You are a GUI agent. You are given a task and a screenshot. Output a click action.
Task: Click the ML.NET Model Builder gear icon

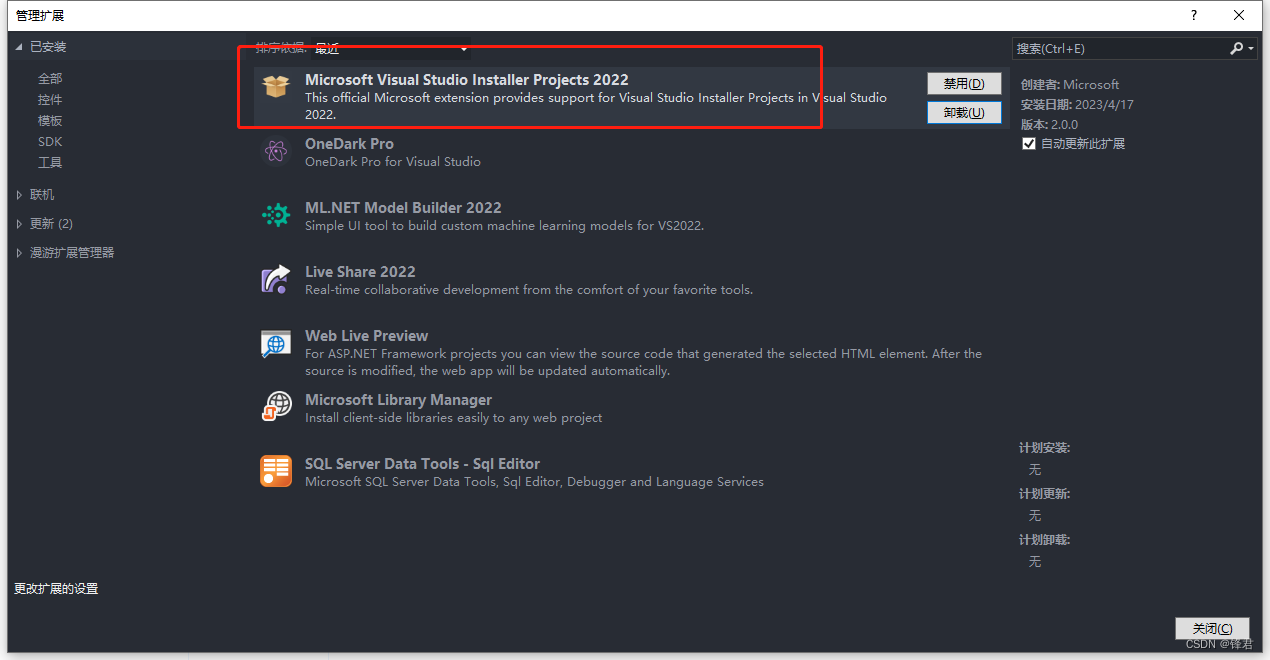(x=276, y=215)
